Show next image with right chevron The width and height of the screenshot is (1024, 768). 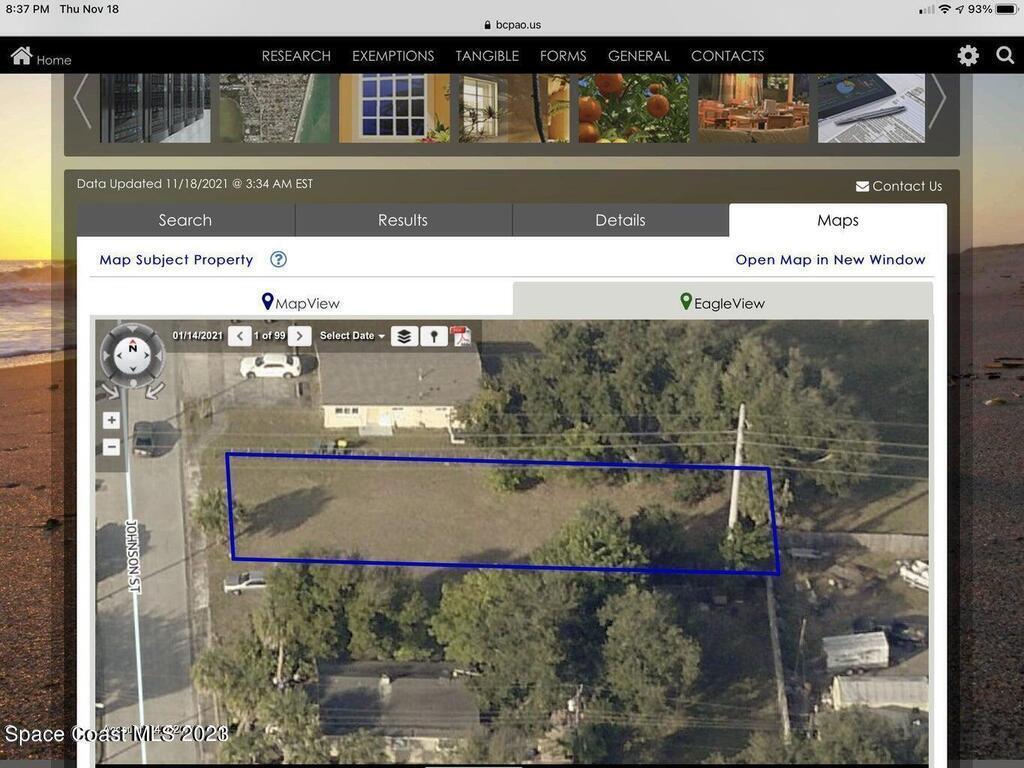click(300, 336)
